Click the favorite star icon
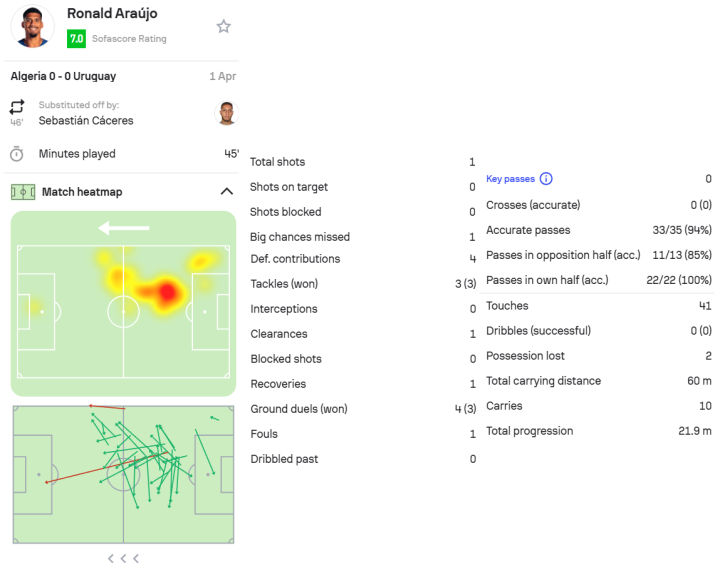The height and width of the screenshot is (563, 720). point(223,26)
